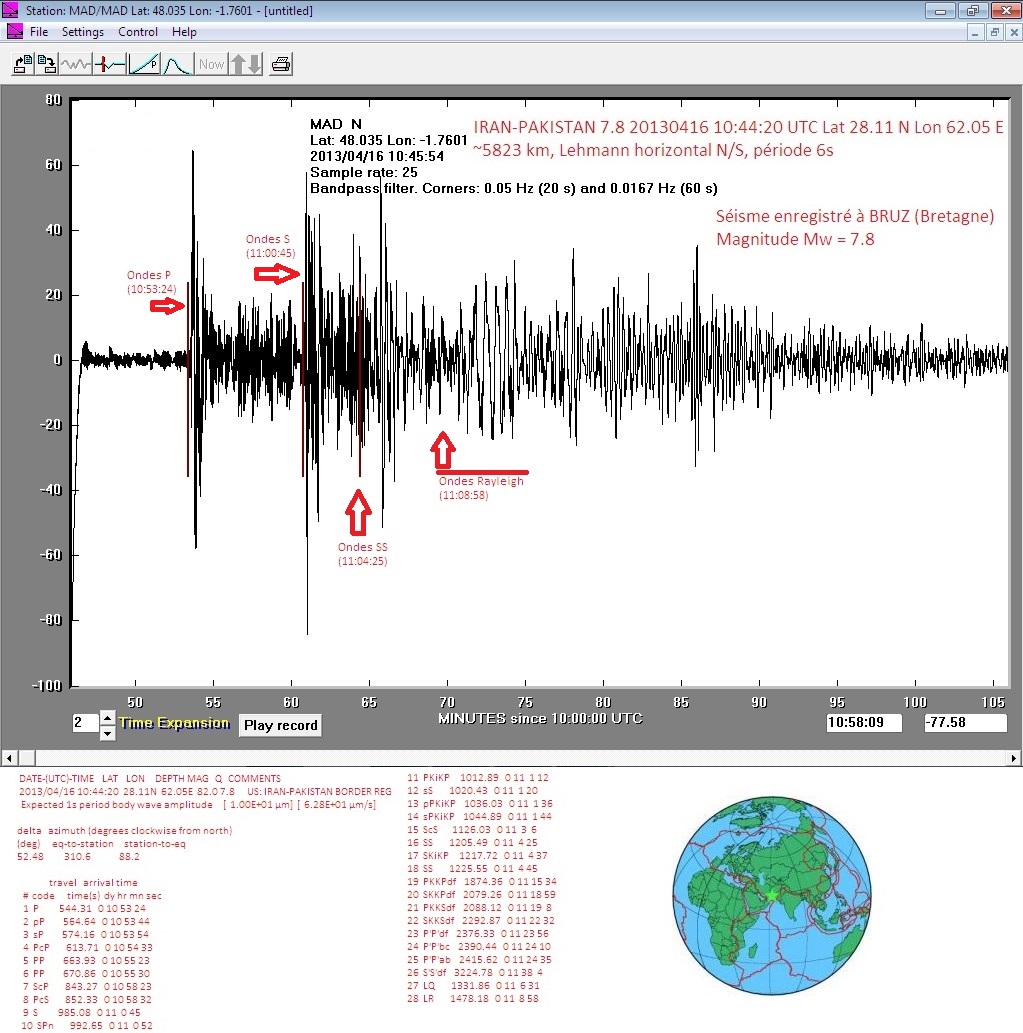
Task: Click the save event file toolbar icon
Action: coord(46,65)
